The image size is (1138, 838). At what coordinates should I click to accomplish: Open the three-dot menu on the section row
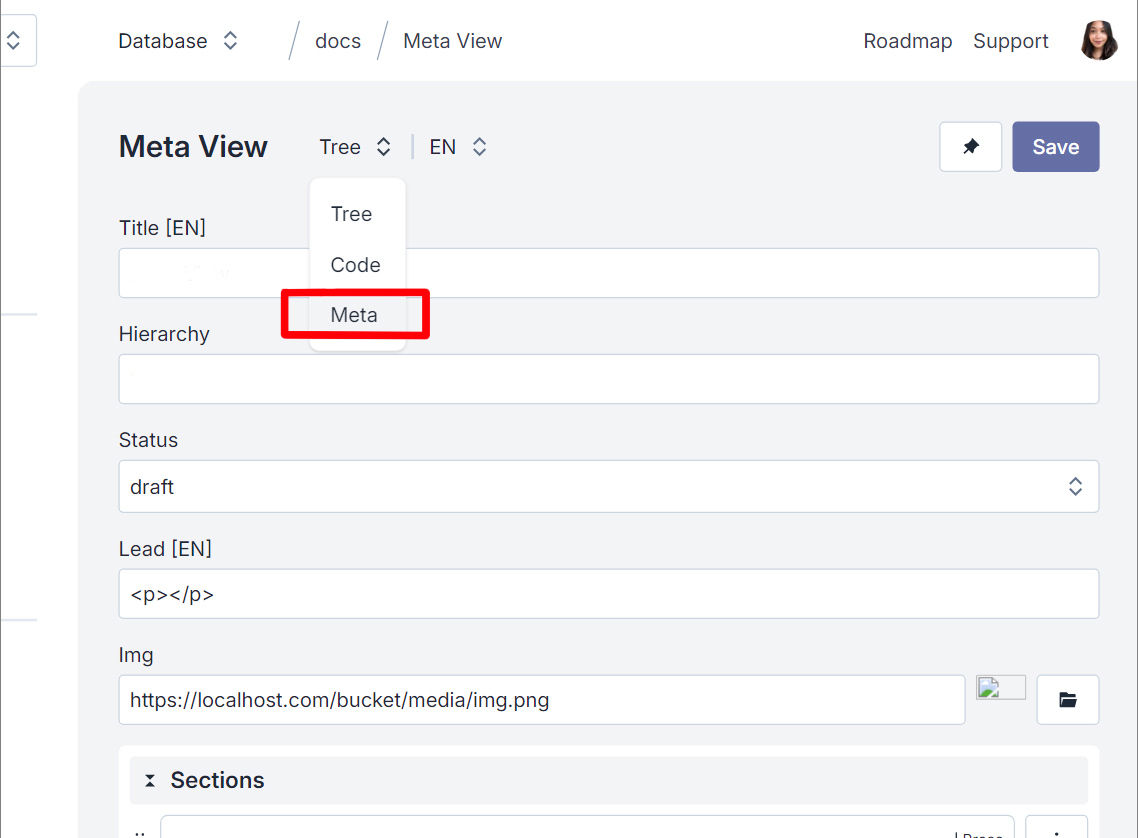pyautogui.click(x=1057, y=832)
